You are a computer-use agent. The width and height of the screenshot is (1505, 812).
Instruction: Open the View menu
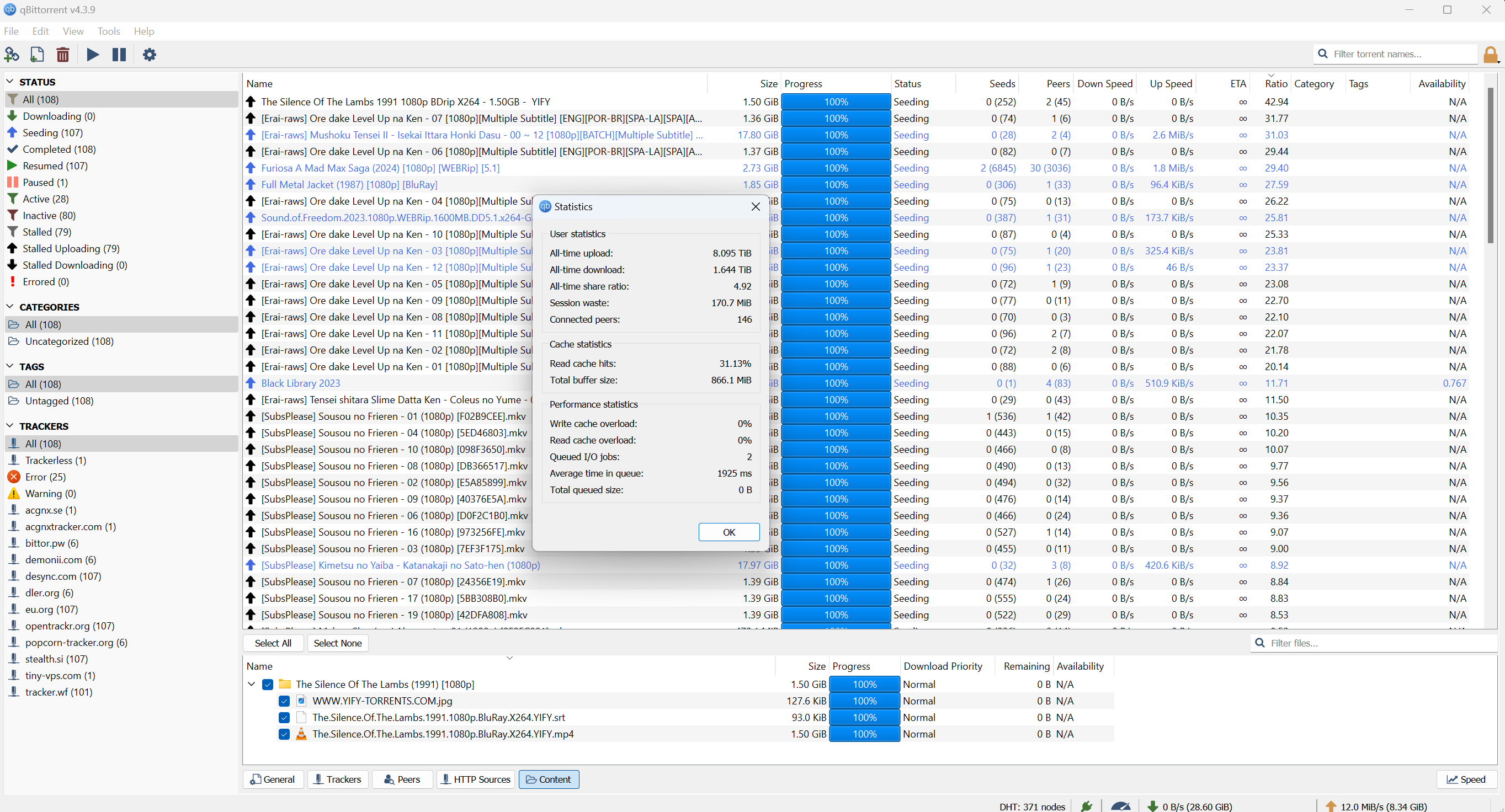click(x=73, y=31)
